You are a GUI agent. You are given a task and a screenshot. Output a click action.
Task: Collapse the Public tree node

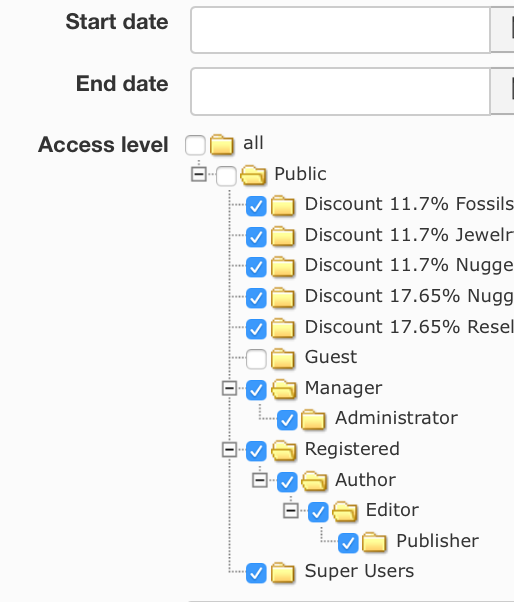199,174
